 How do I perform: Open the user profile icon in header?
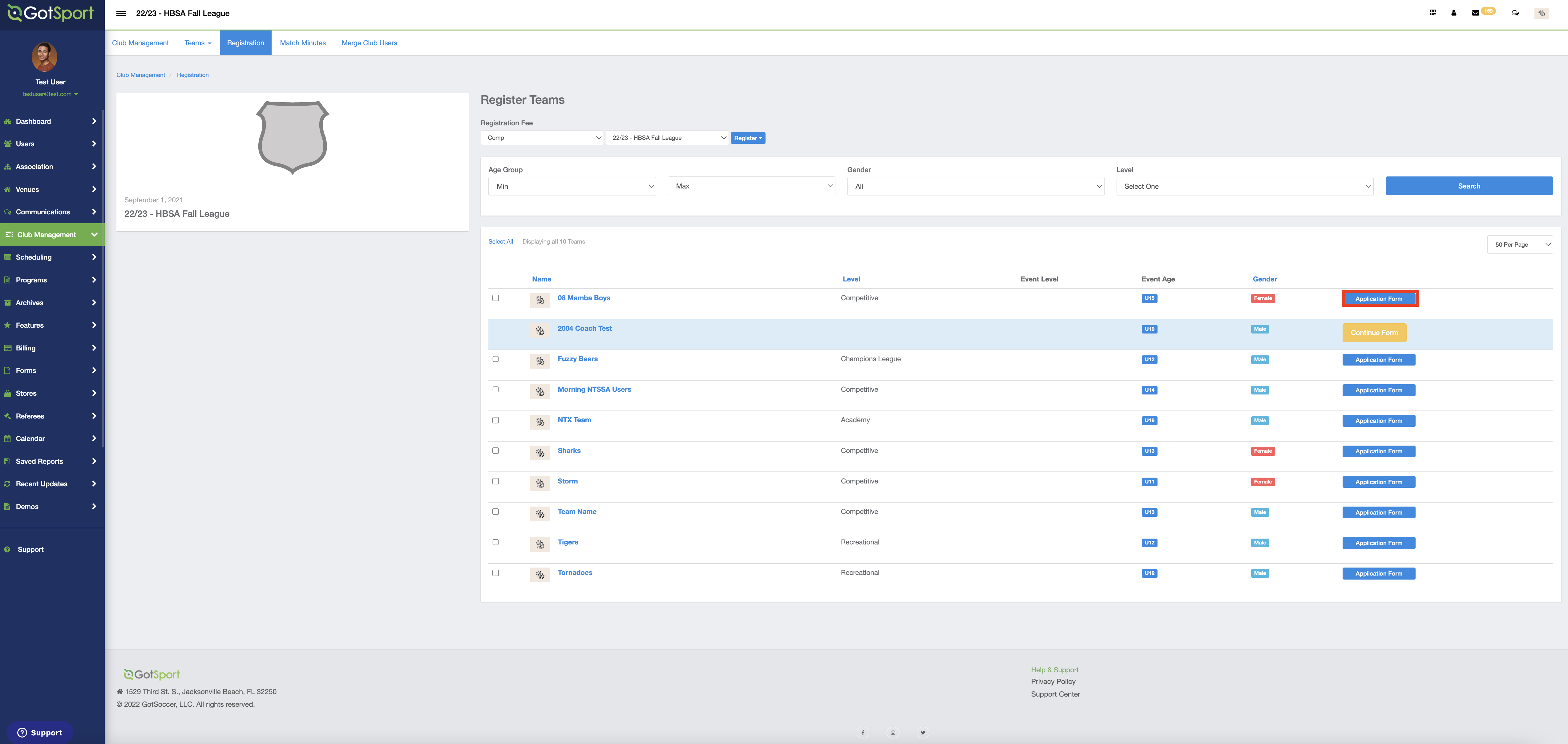1453,13
